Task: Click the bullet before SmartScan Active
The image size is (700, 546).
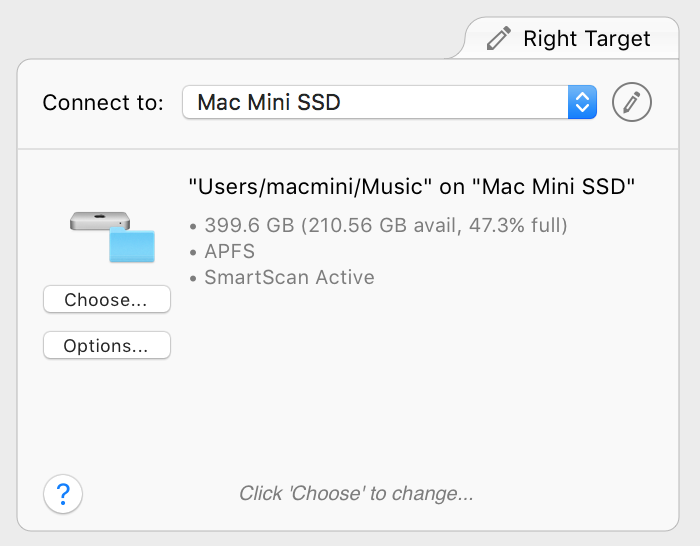Action: (194, 278)
